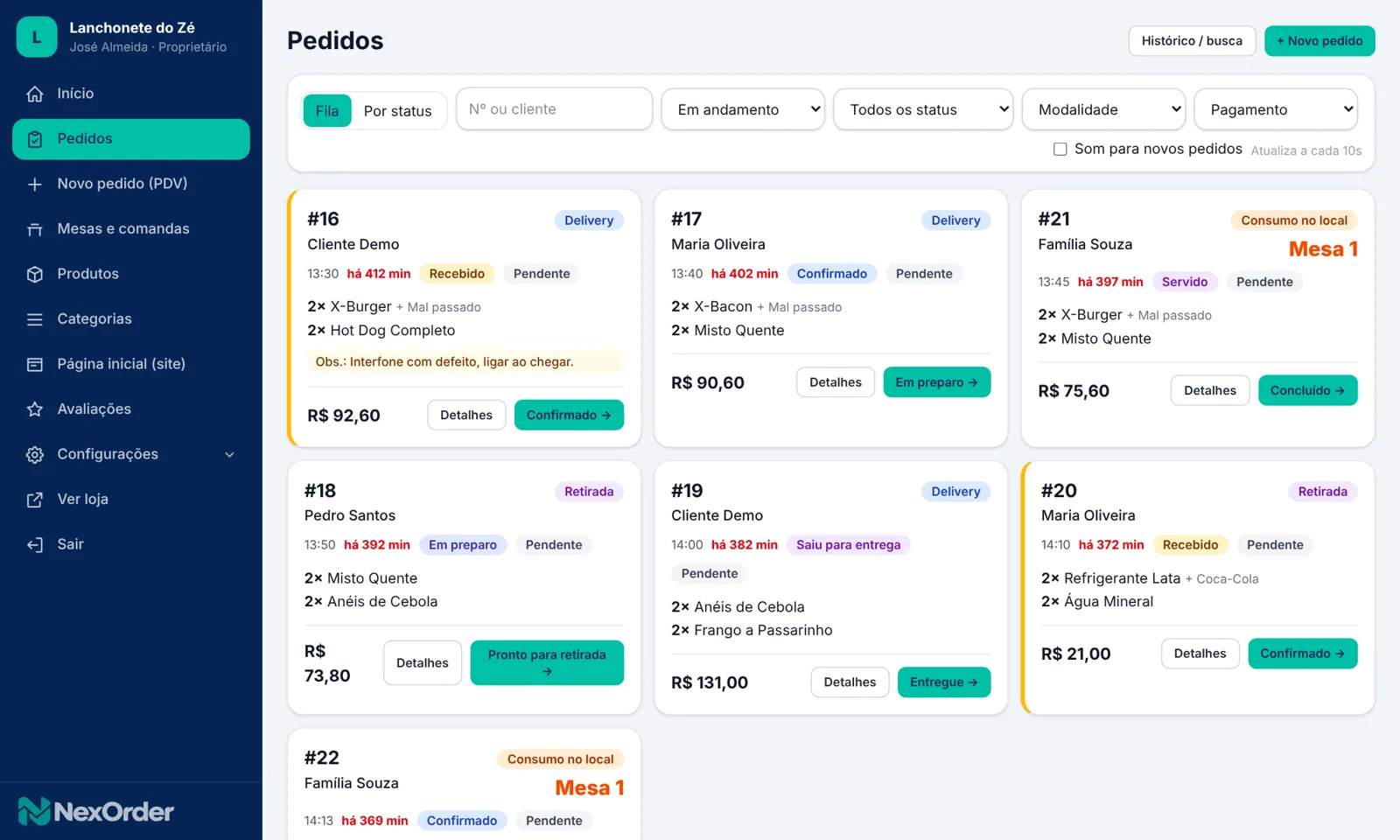Click the Mesas e comandas table icon
The image size is (1400, 840).
35,229
